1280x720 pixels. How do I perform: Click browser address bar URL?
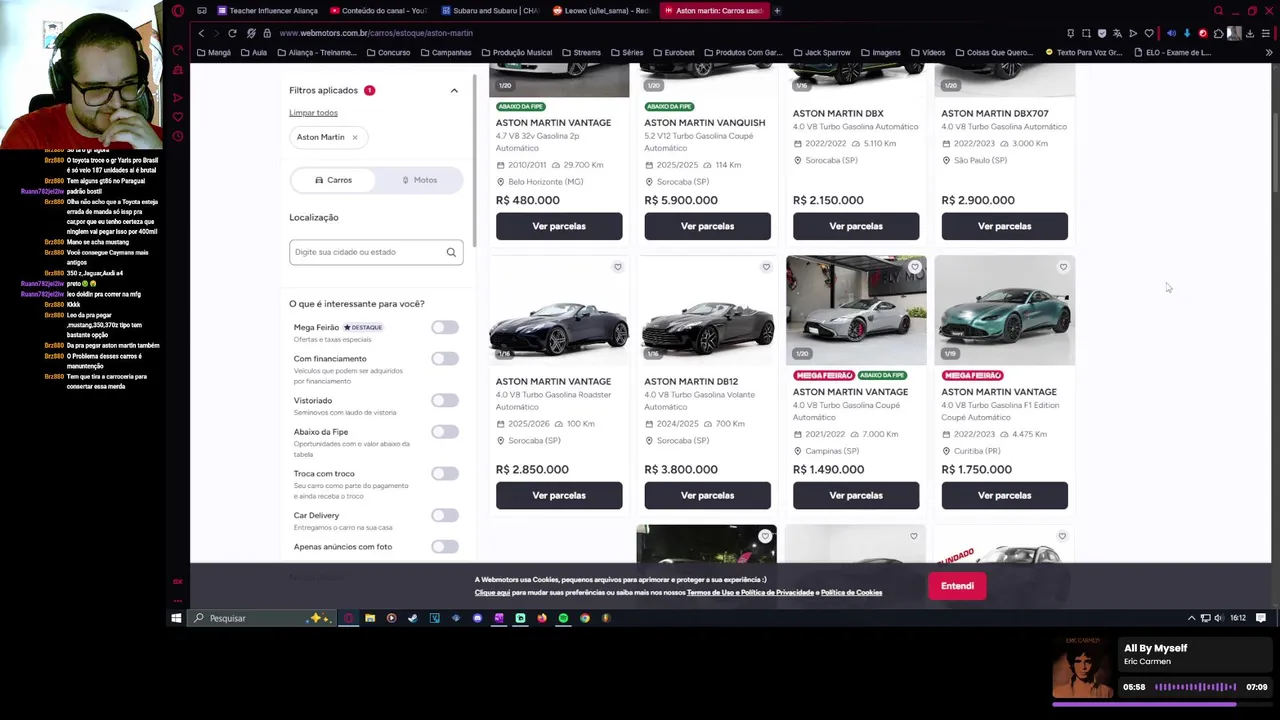pos(376,33)
